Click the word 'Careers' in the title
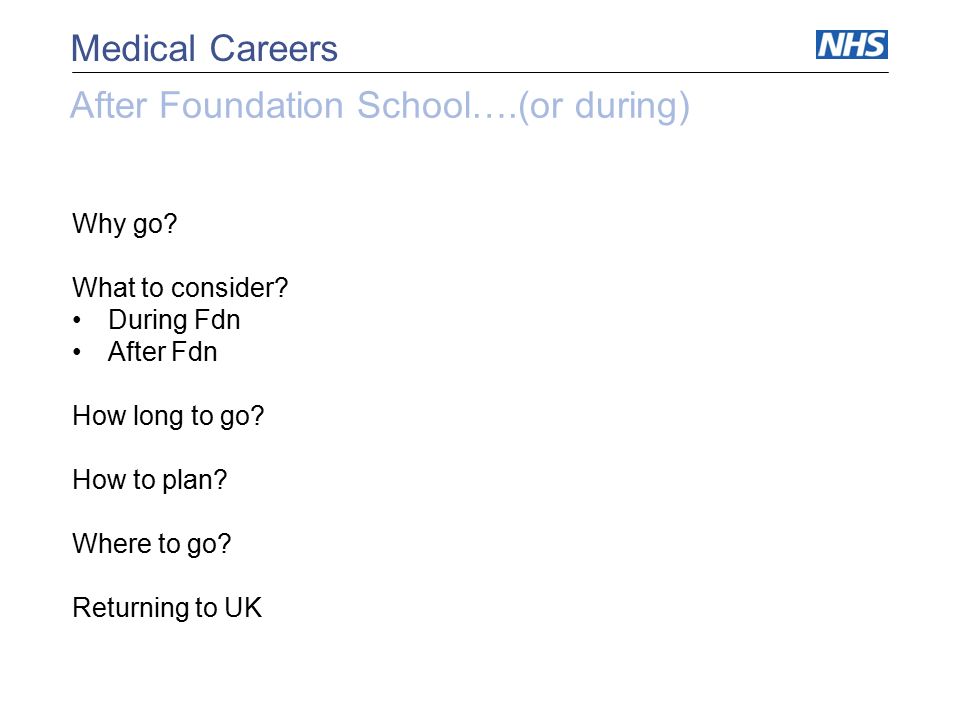960x720 pixels. tap(274, 48)
